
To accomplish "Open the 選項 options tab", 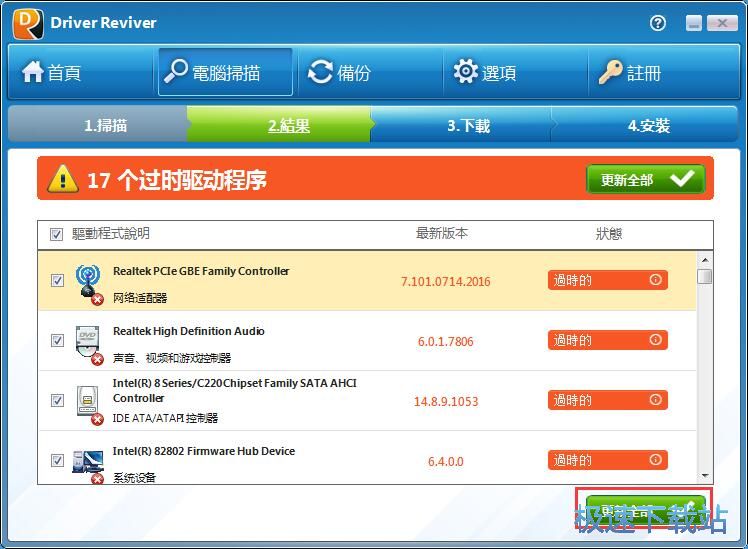I will [x=515, y=73].
